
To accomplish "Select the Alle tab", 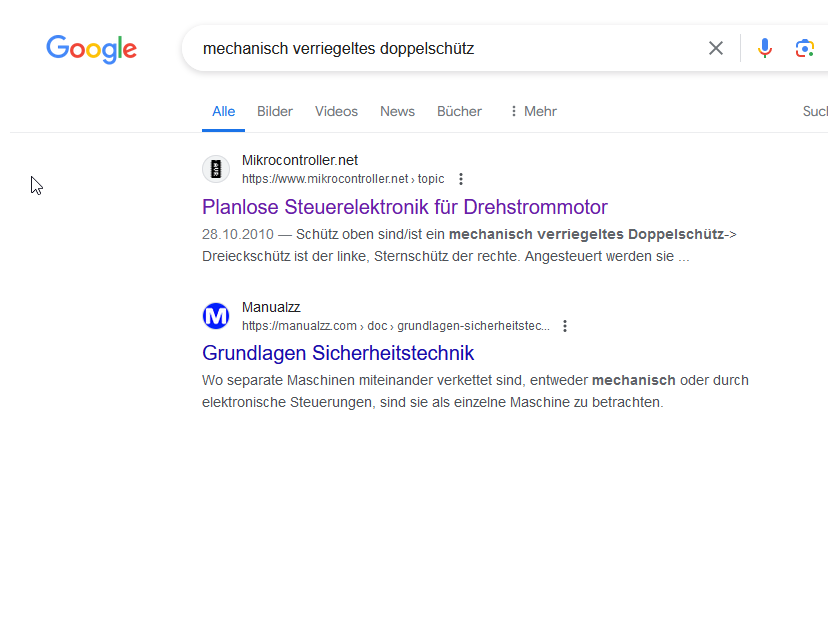I will coord(223,111).
